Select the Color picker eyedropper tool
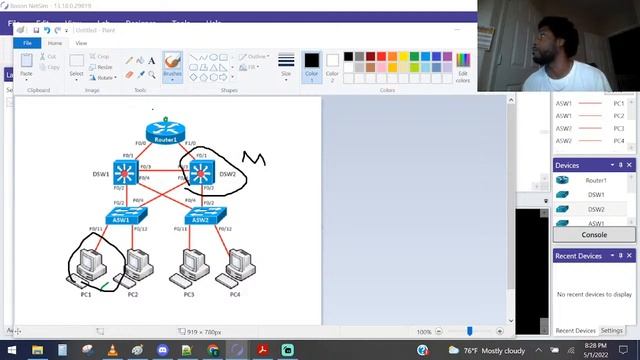Image resolution: width=640 pixels, height=360 pixels. [141, 75]
